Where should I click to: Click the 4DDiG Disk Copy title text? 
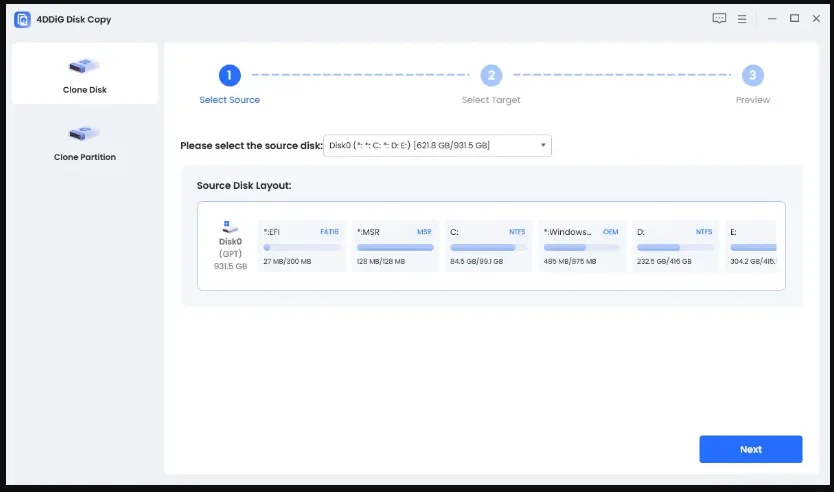pos(74,20)
